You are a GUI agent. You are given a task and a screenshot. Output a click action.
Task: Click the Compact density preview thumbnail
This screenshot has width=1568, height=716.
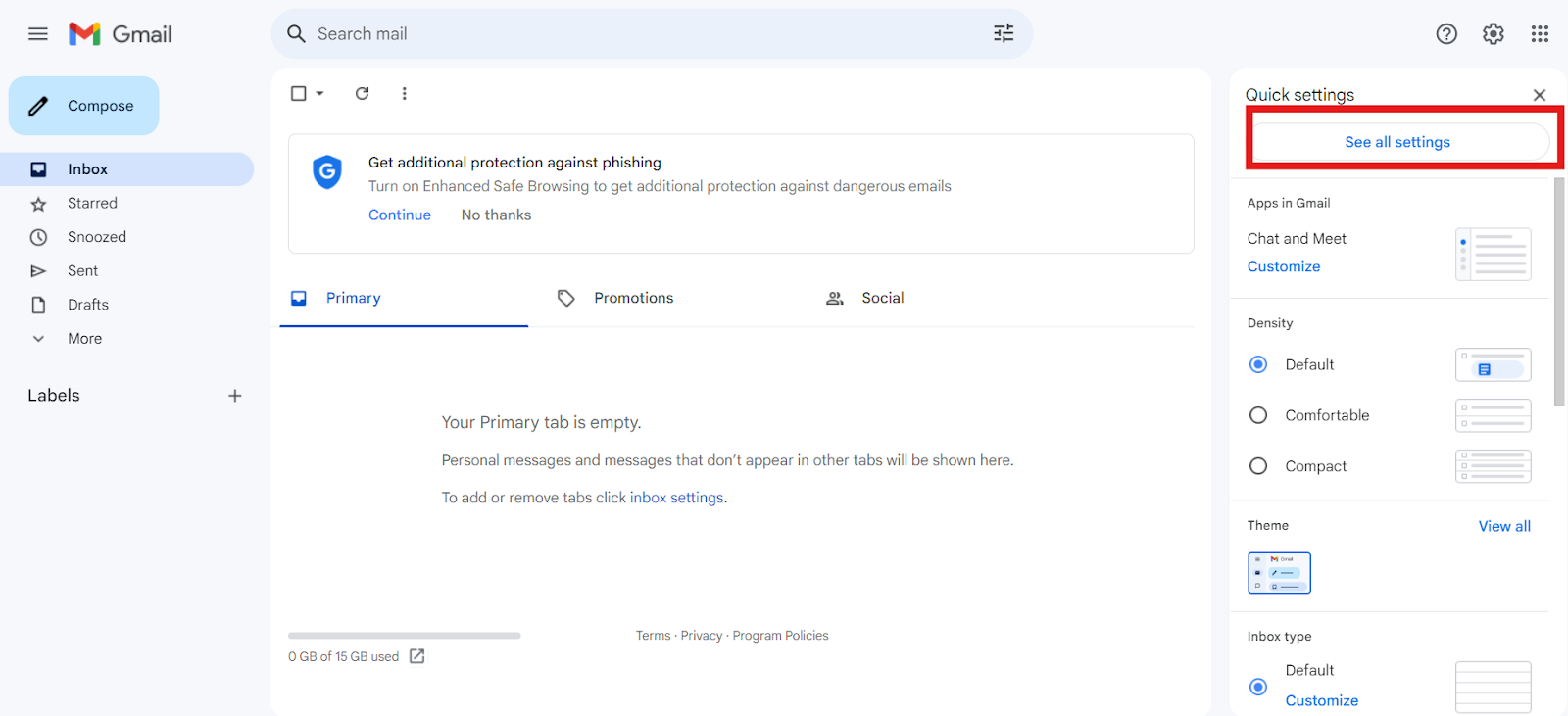point(1493,466)
